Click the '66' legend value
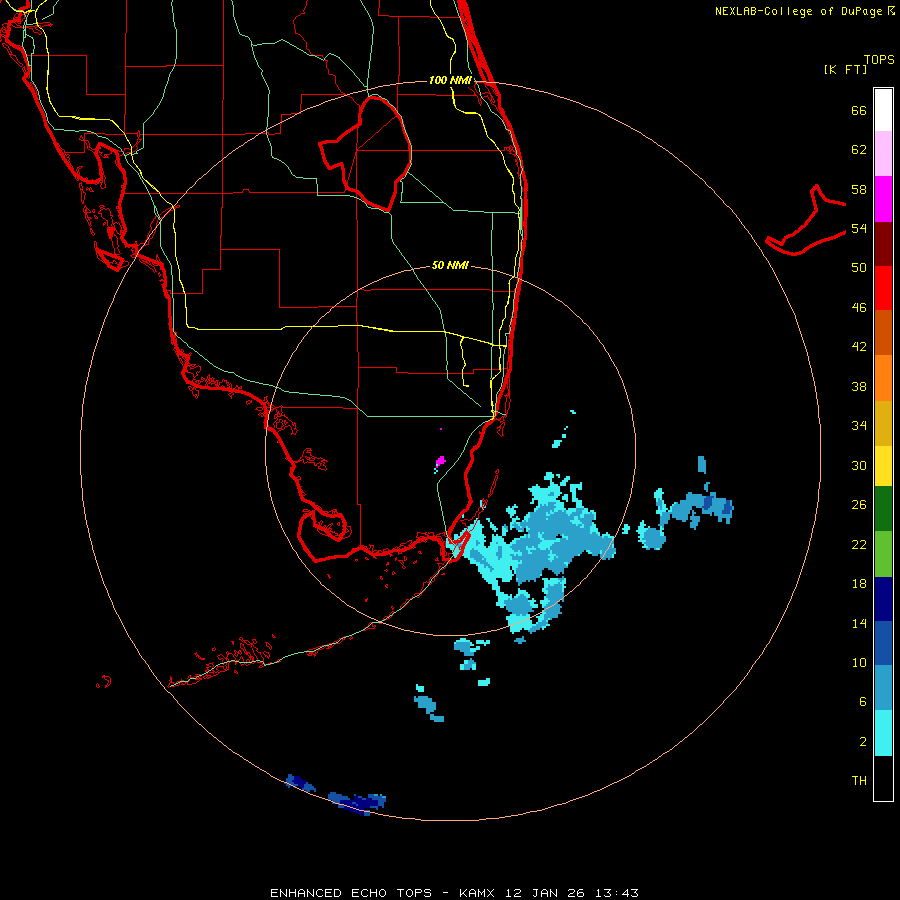Viewport: 900px width, 900px height. tap(859, 111)
